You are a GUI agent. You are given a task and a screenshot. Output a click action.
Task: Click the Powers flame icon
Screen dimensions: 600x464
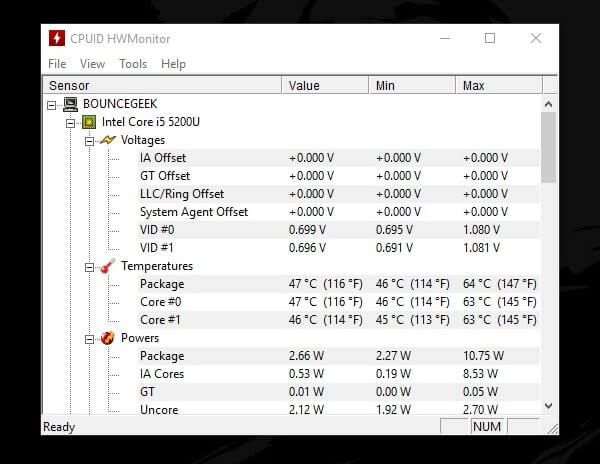pos(108,338)
